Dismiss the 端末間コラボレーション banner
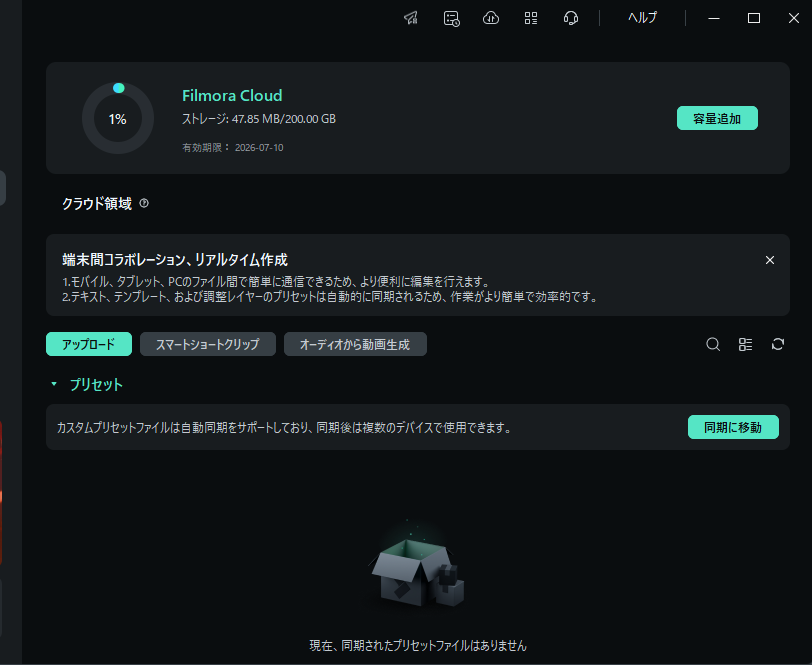Screen dimensions: 812x665 (770, 260)
